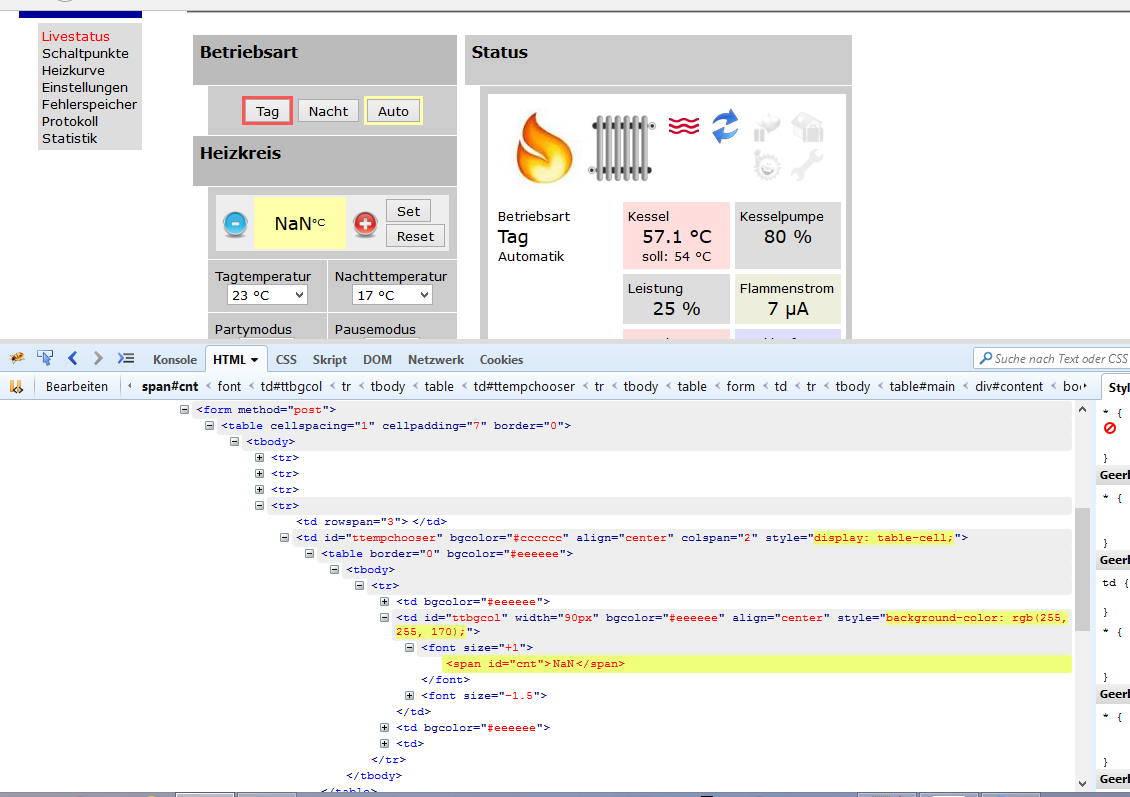Click the Bearbeiten button
This screenshot has height=797, width=1130.
click(x=77, y=387)
